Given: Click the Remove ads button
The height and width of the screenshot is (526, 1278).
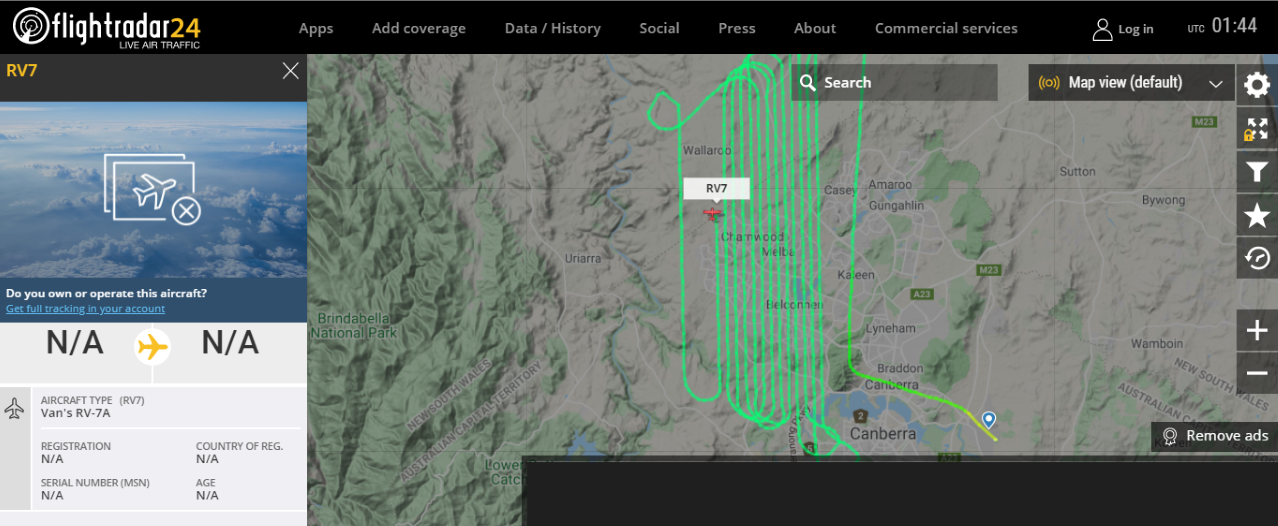Looking at the screenshot, I should click(1214, 436).
